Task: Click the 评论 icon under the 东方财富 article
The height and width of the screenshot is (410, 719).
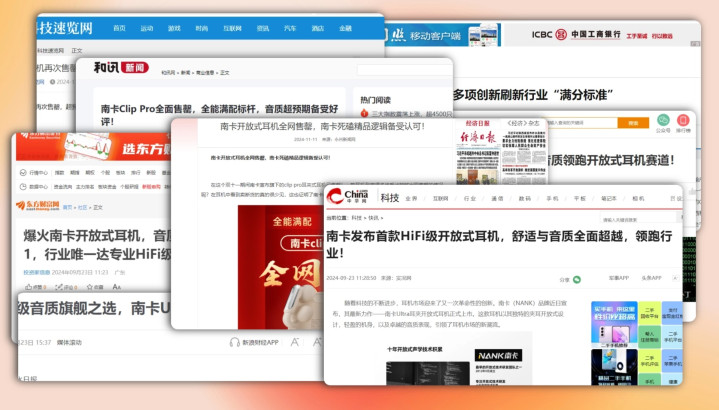Action: coord(59,287)
